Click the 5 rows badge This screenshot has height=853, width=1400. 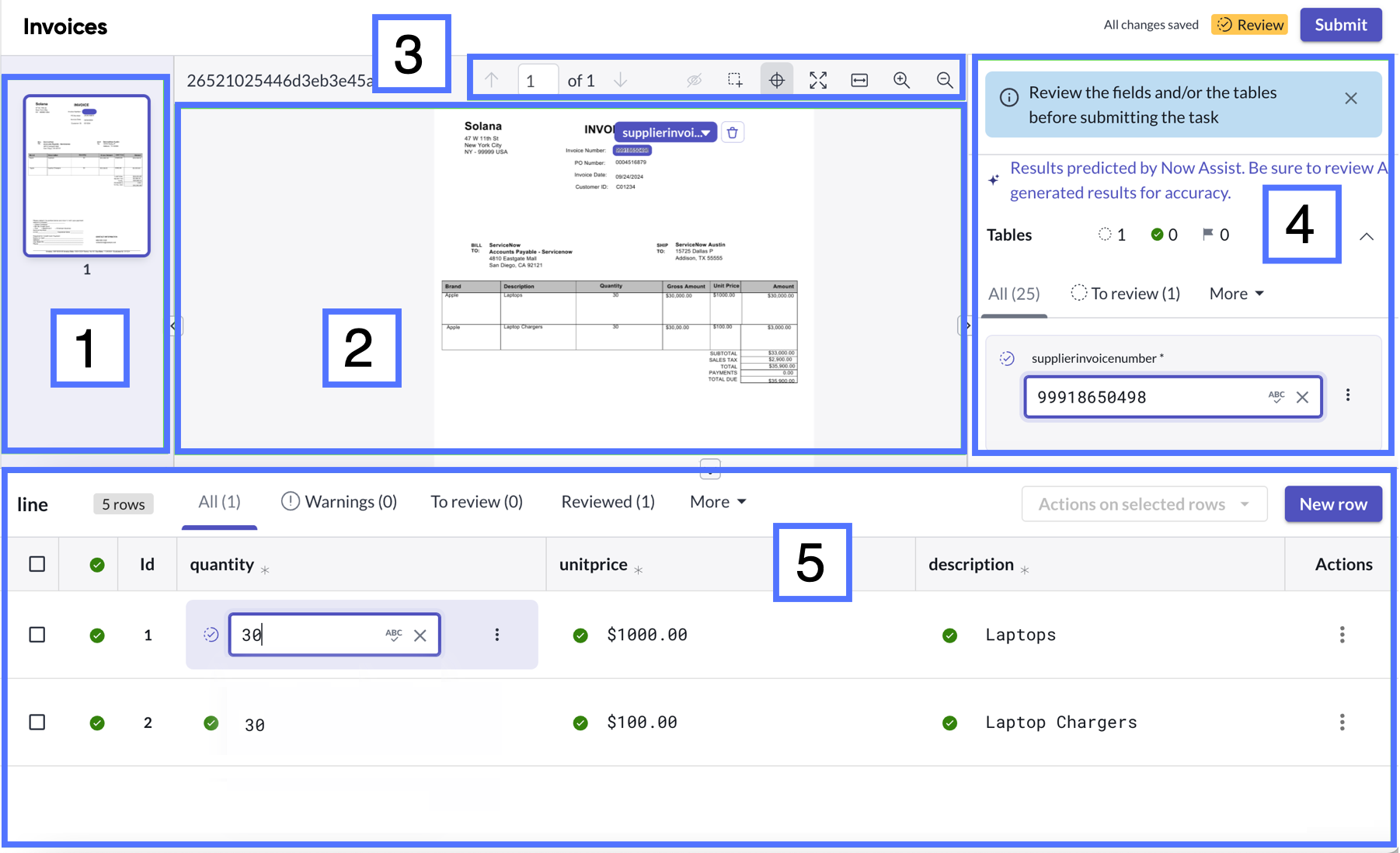point(124,504)
